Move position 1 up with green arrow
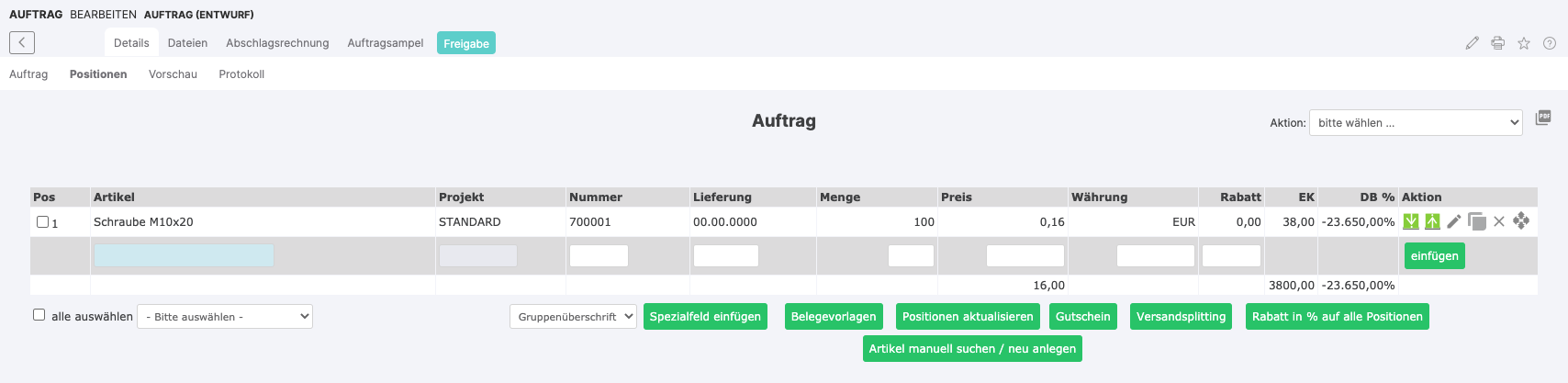This screenshot has height=383, width=1568. point(1432,221)
